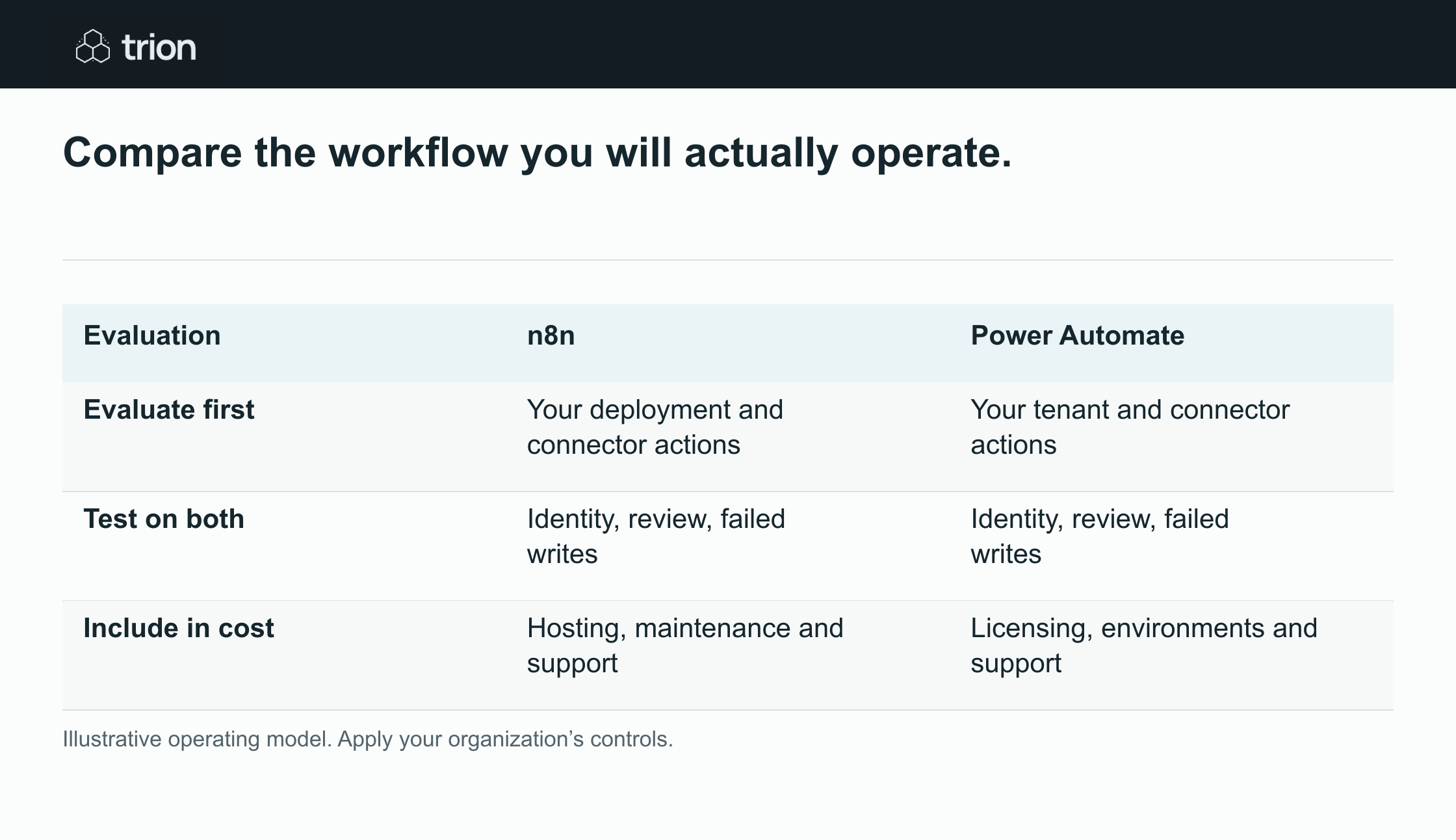1456x840 pixels.
Task: Click the trion wordmark in header
Action: click(x=159, y=47)
